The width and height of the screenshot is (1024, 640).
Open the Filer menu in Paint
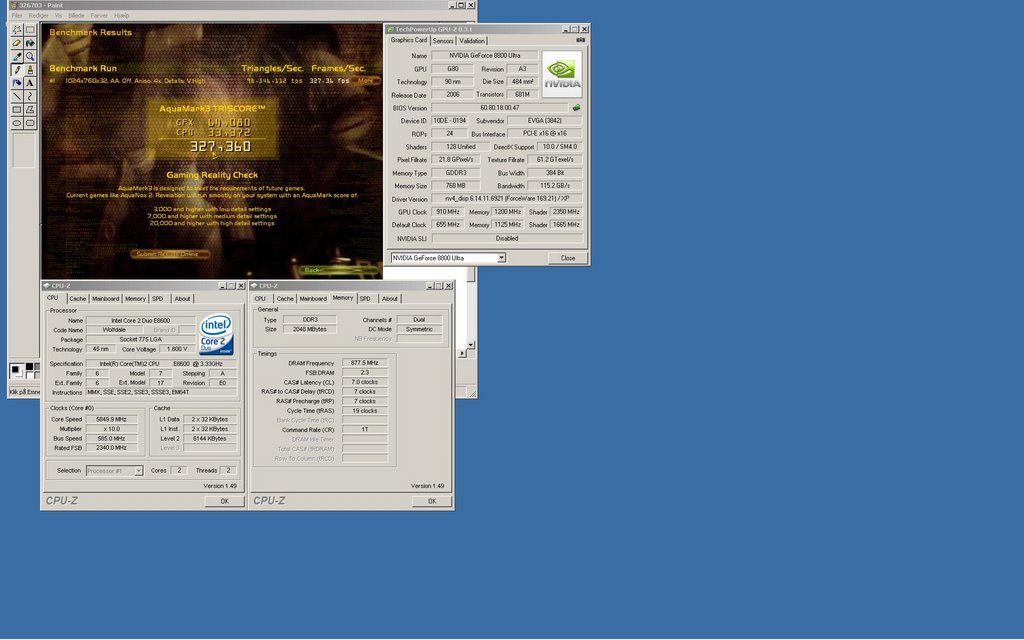[x=17, y=15]
